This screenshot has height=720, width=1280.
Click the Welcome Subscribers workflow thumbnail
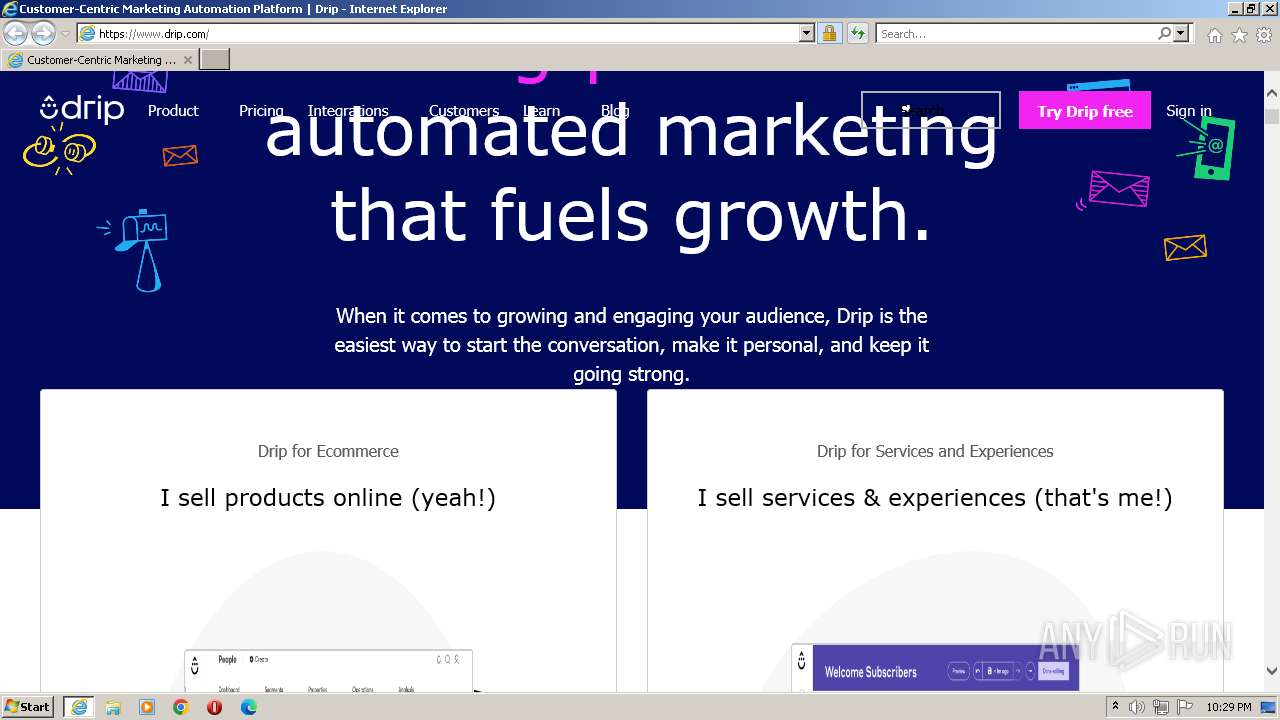935,668
